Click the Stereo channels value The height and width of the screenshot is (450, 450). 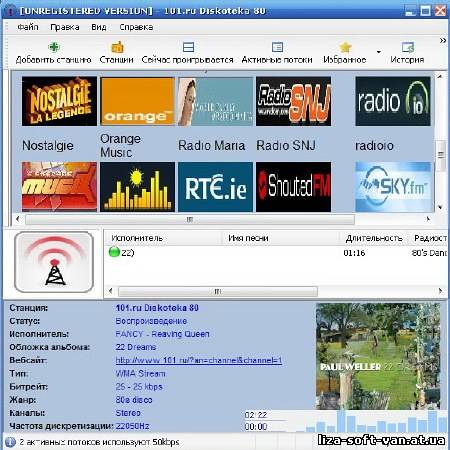click(128, 413)
